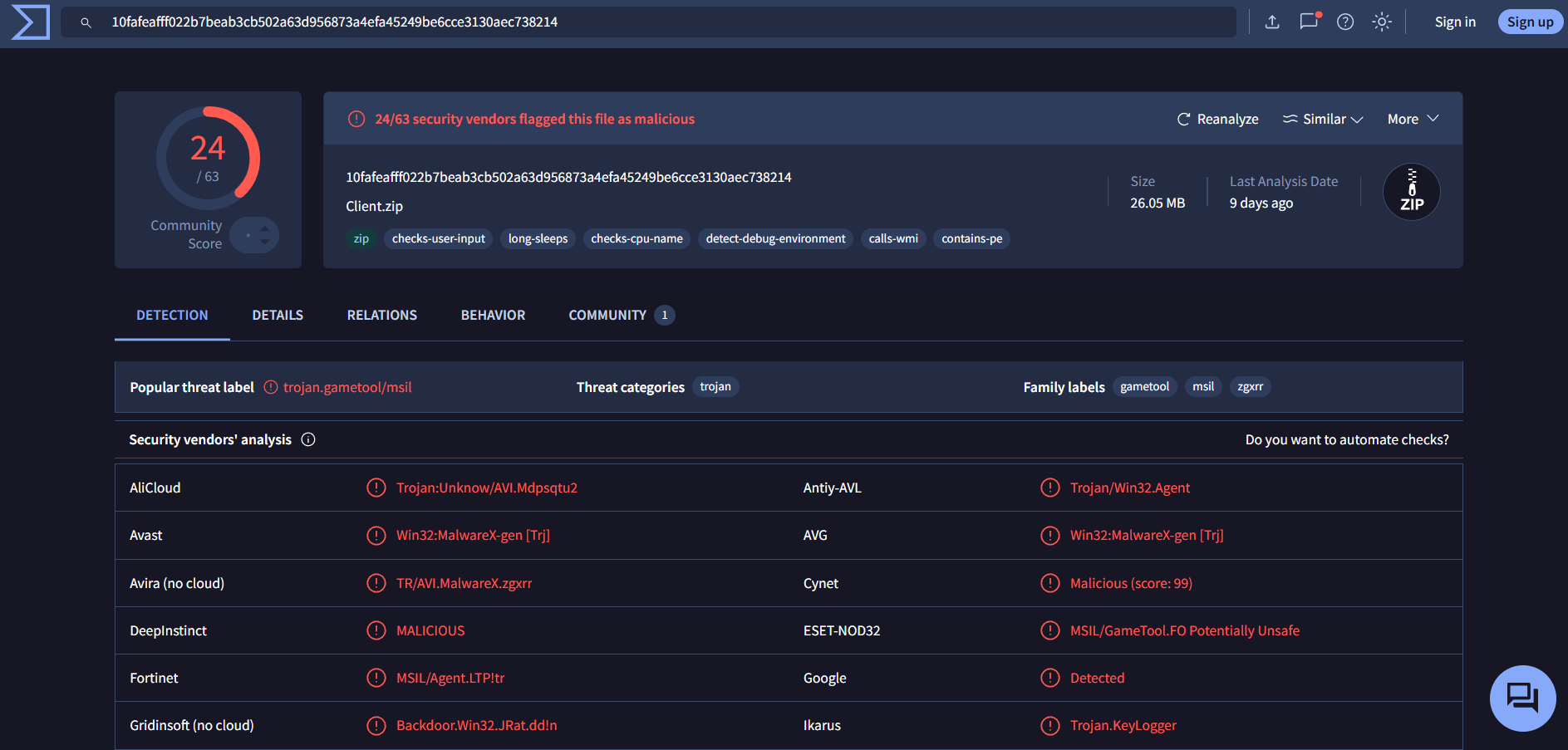Click the gametool family label
The height and width of the screenshot is (750, 1568).
click(1144, 387)
